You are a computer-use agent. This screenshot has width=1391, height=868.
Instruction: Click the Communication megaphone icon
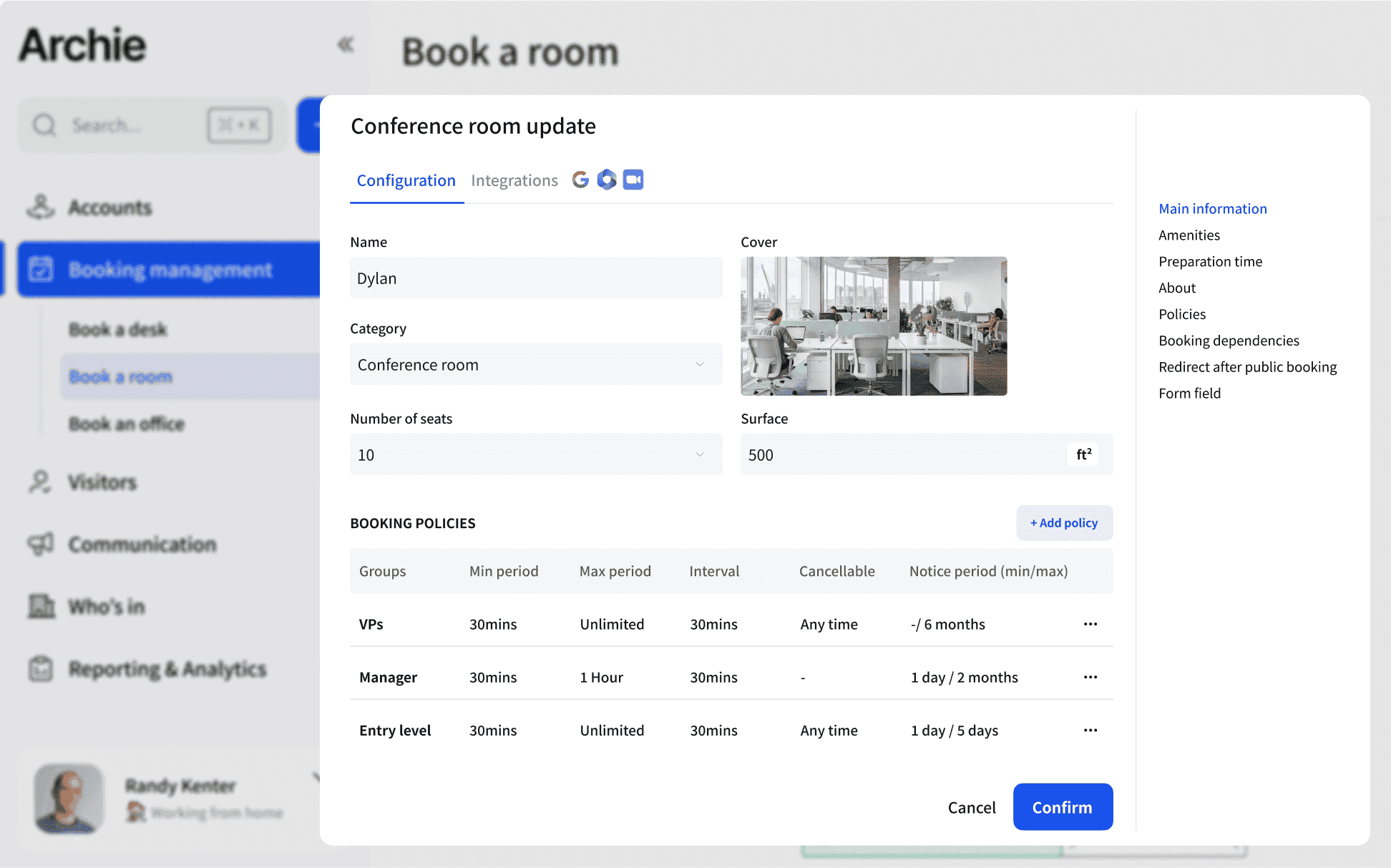[x=41, y=544]
